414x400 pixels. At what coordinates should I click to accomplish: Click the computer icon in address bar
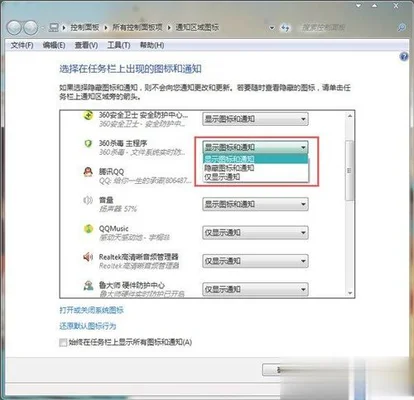pos(53,27)
